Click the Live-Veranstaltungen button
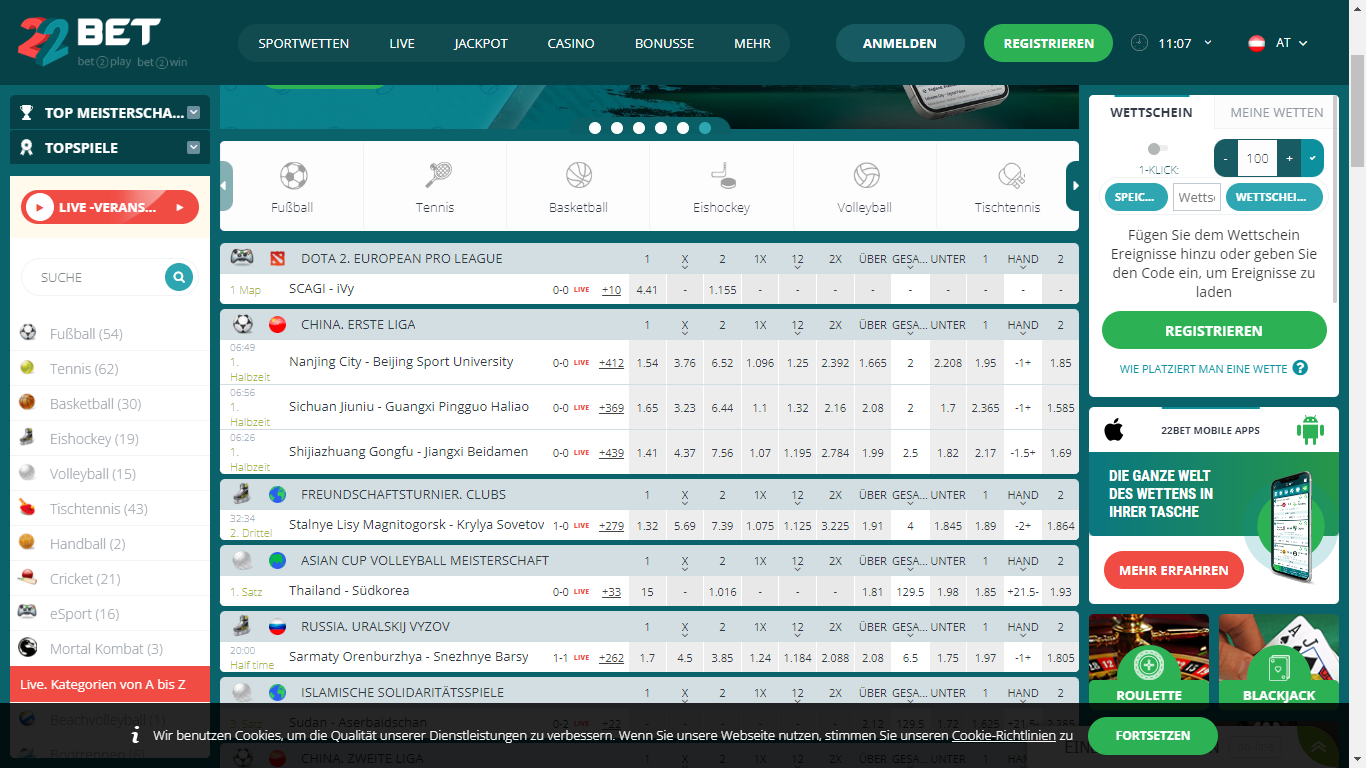Image resolution: width=1366 pixels, height=768 pixels. tap(110, 207)
